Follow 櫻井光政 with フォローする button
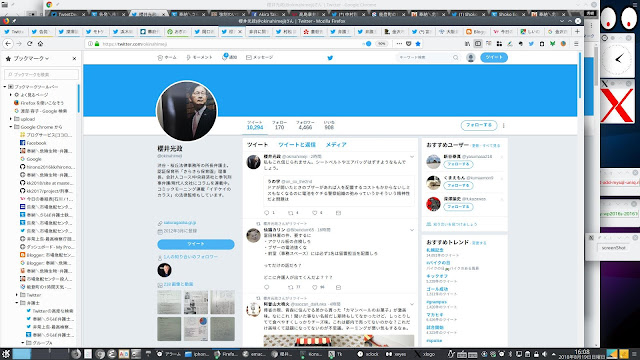This screenshot has height=360, width=640. [479, 125]
